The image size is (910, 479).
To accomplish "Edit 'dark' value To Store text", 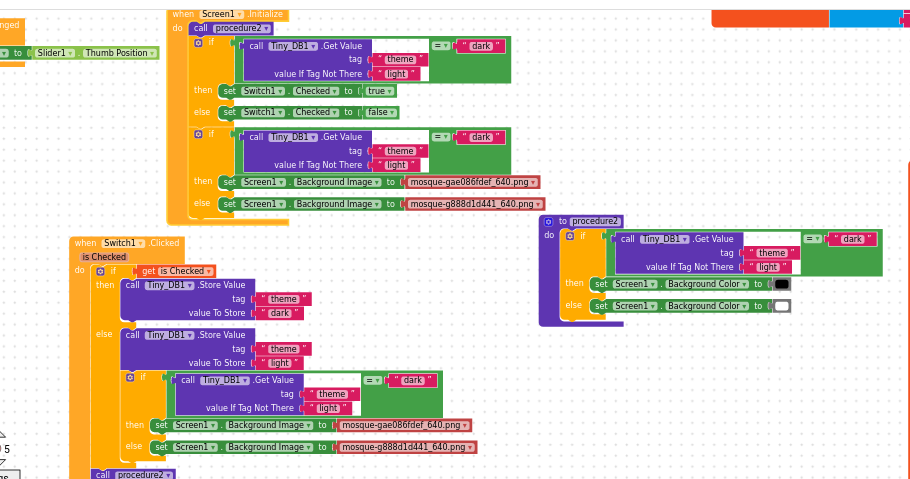I will [x=280, y=314].
